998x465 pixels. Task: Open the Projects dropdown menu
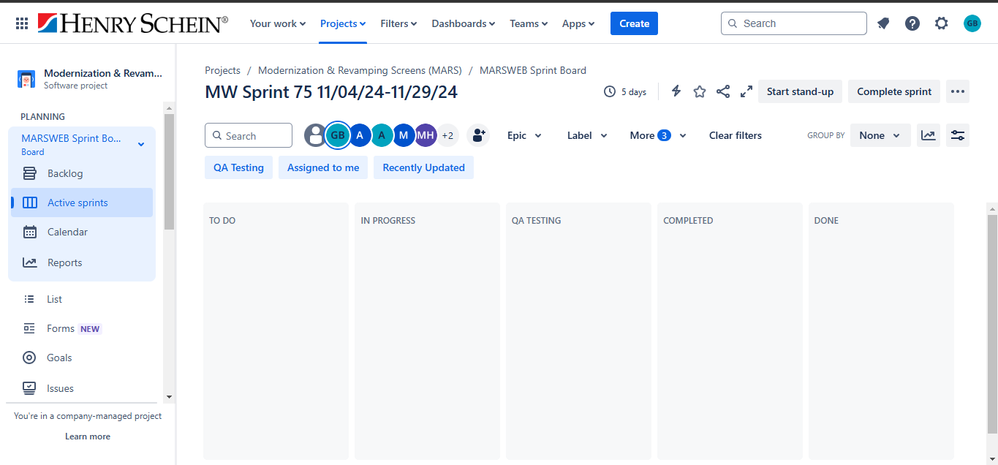343,24
